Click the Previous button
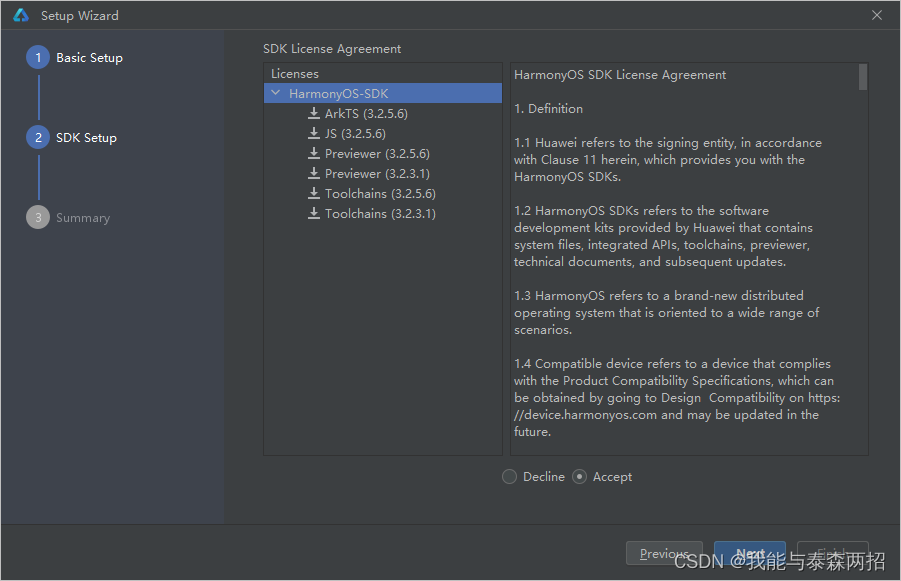Screen dimensions: 901x581 (664, 553)
